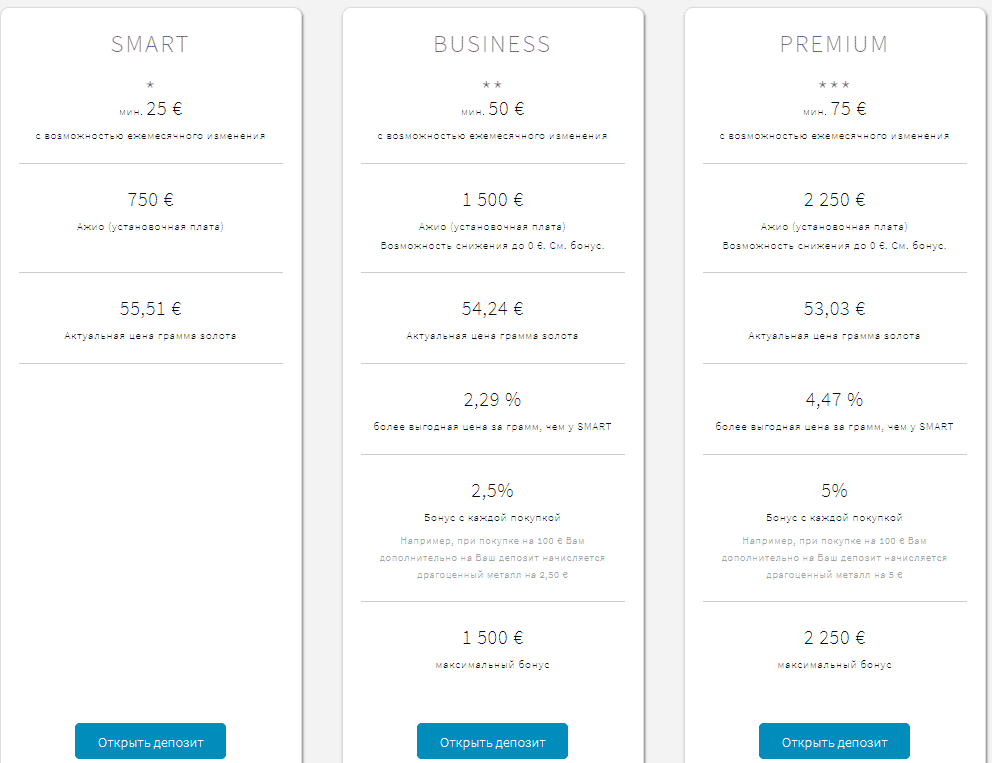
Task: Click the 2,5% bonus per purchase
Action: pos(492,490)
